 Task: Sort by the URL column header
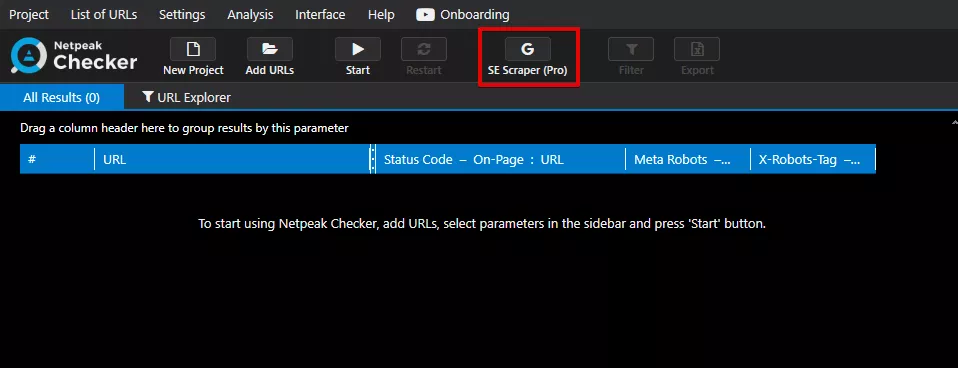click(232, 160)
